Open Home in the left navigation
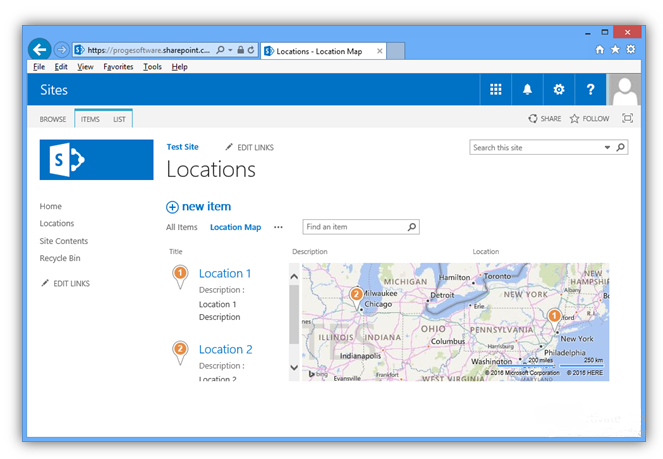This screenshot has width=663, height=459. coord(51,206)
